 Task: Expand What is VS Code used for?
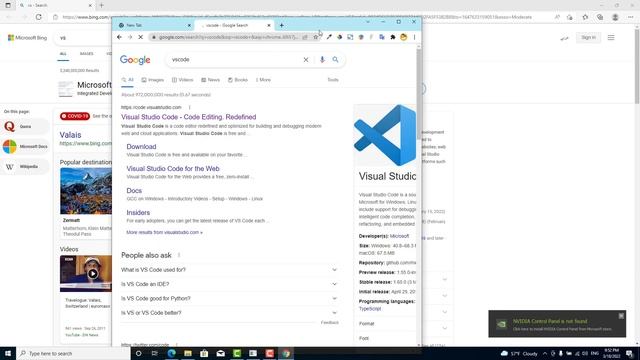(x=229, y=270)
